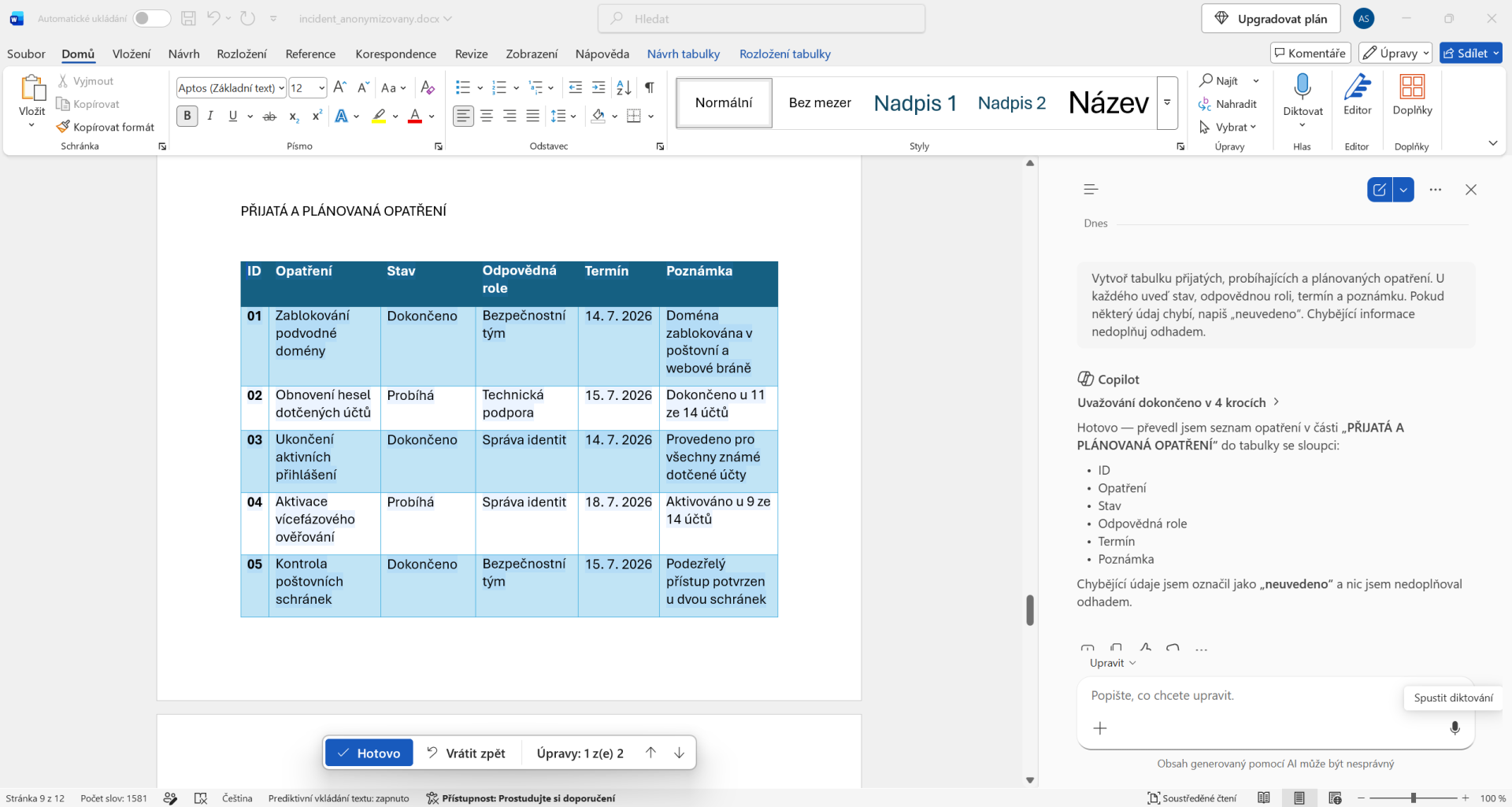
Task: Apply underline formatting
Action: coord(233,116)
